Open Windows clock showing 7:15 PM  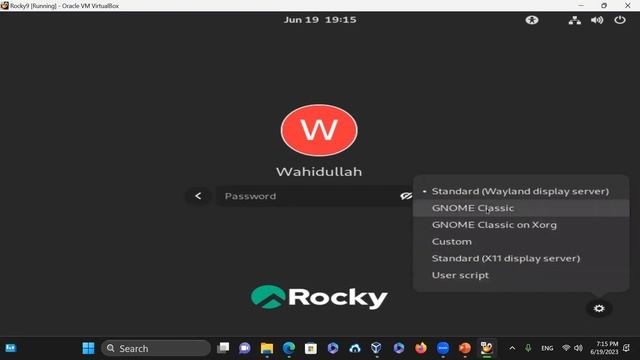(x=604, y=348)
